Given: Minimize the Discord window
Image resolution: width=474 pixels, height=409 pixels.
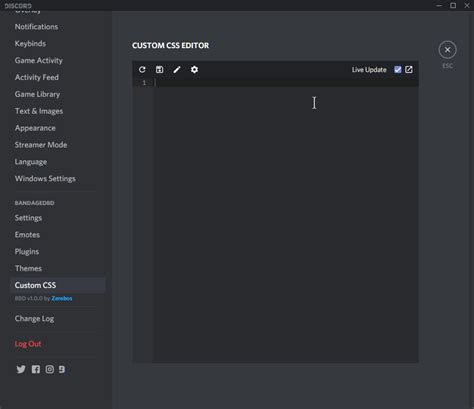Looking at the screenshot, I should click(x=439, y=5).
